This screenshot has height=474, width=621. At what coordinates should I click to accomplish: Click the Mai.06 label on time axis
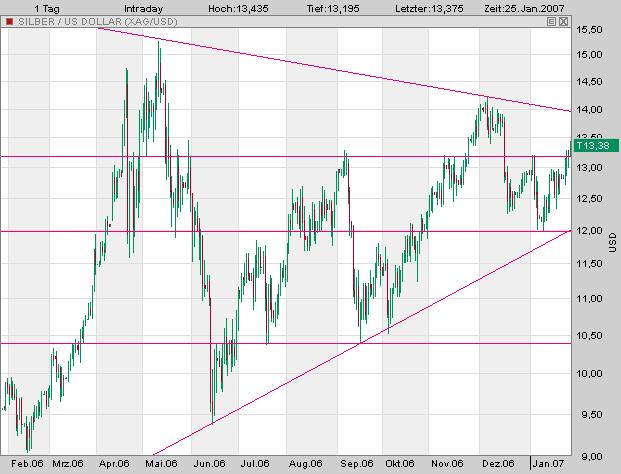[x=160, y=464]
